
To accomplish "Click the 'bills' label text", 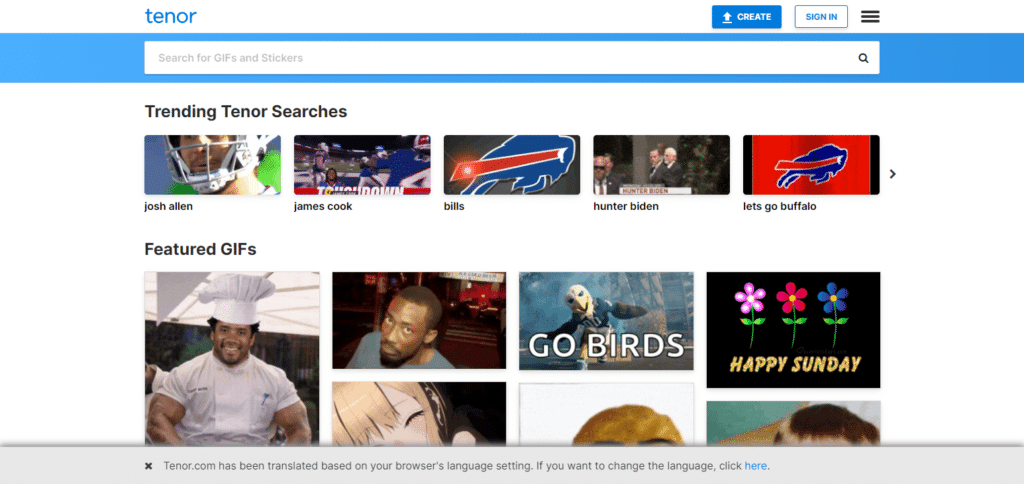I will click(454, 206).
